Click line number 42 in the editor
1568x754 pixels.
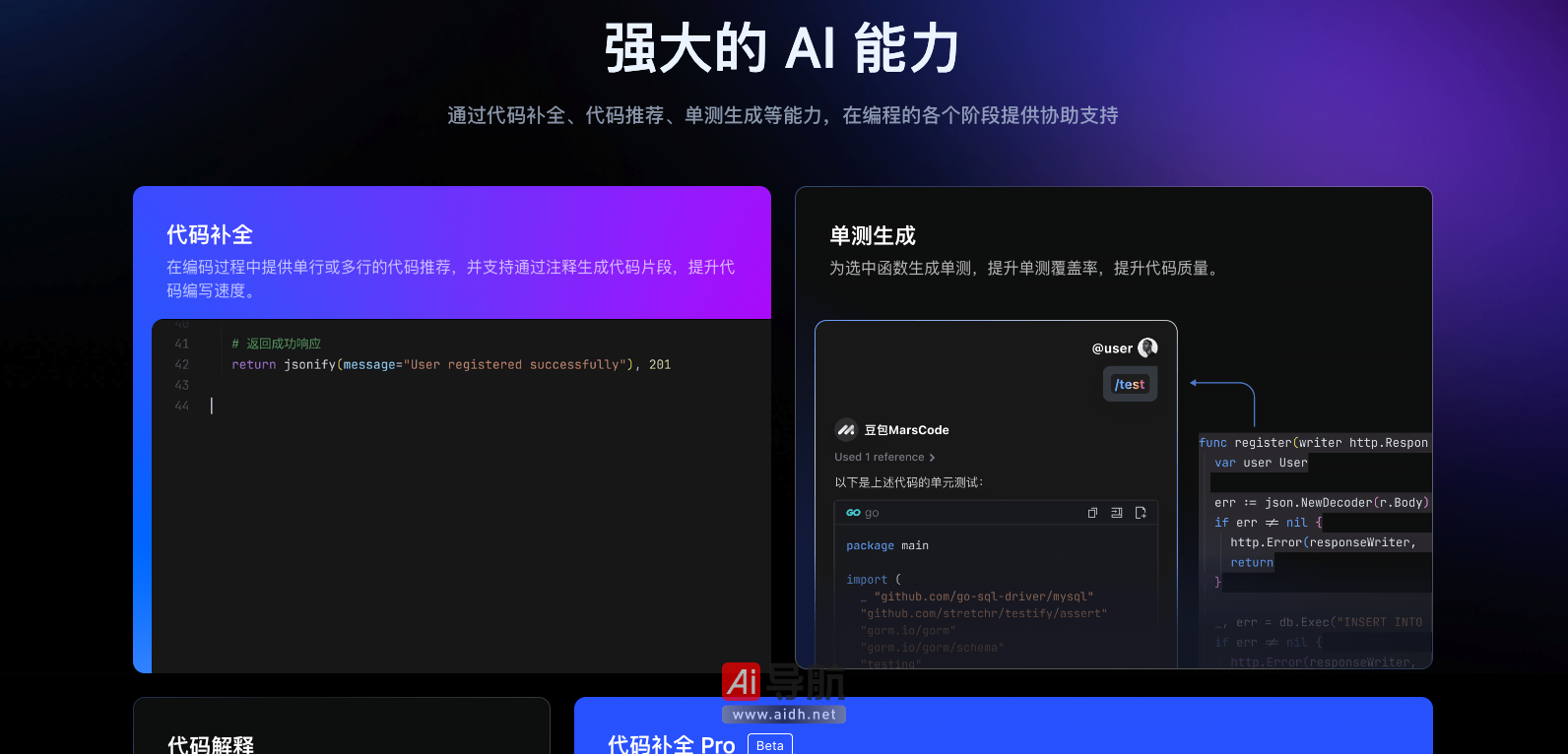[181, 364]
